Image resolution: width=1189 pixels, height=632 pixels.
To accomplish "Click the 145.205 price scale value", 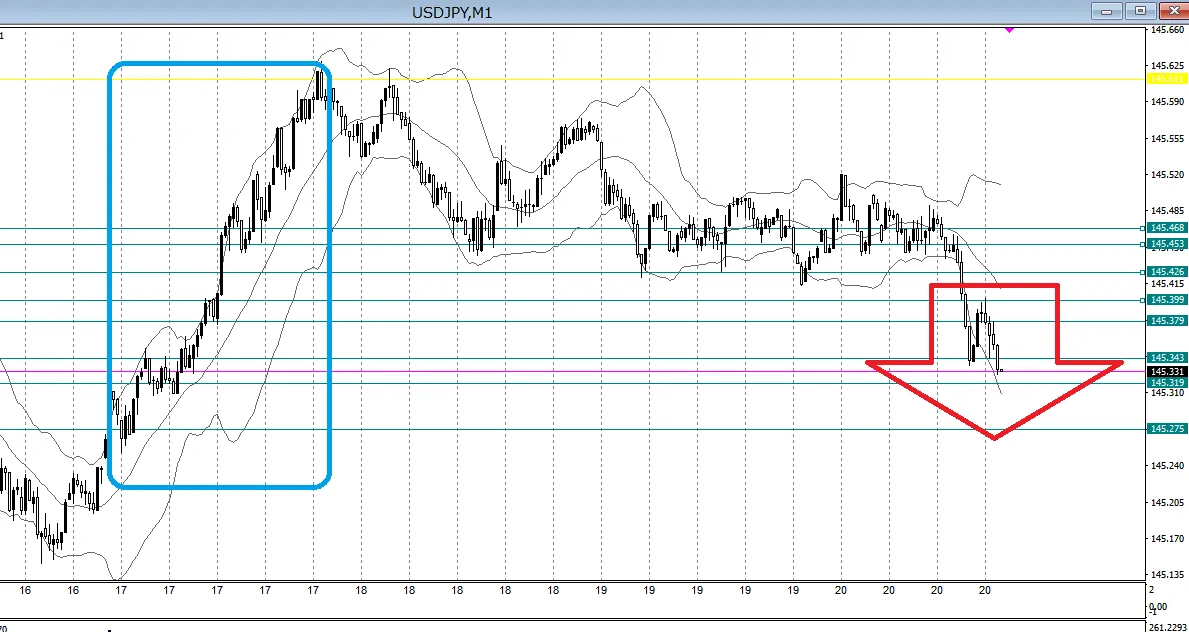I will [x=1168, y=503].
